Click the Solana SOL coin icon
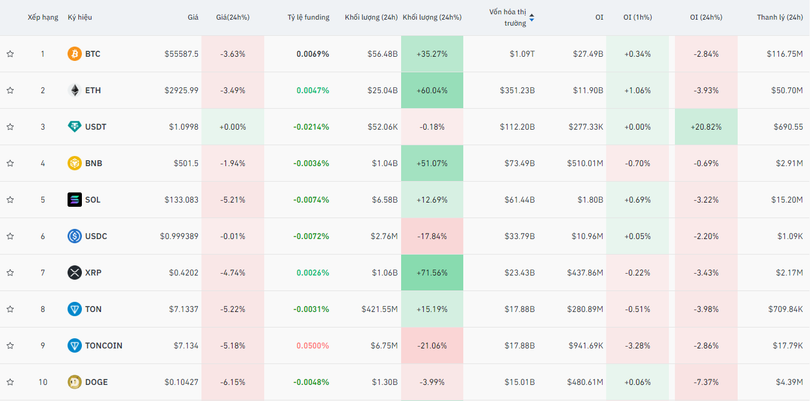This screenshot has height=401, width=810. [74, 199]
